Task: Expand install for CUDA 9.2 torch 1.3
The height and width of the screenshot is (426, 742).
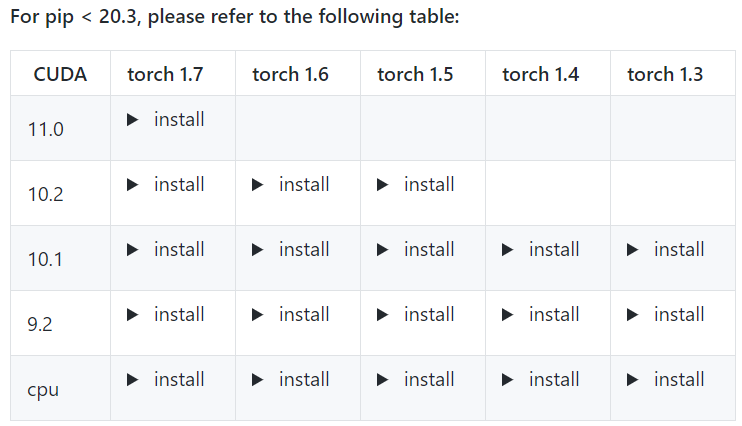Action: (x=667, y=315)
